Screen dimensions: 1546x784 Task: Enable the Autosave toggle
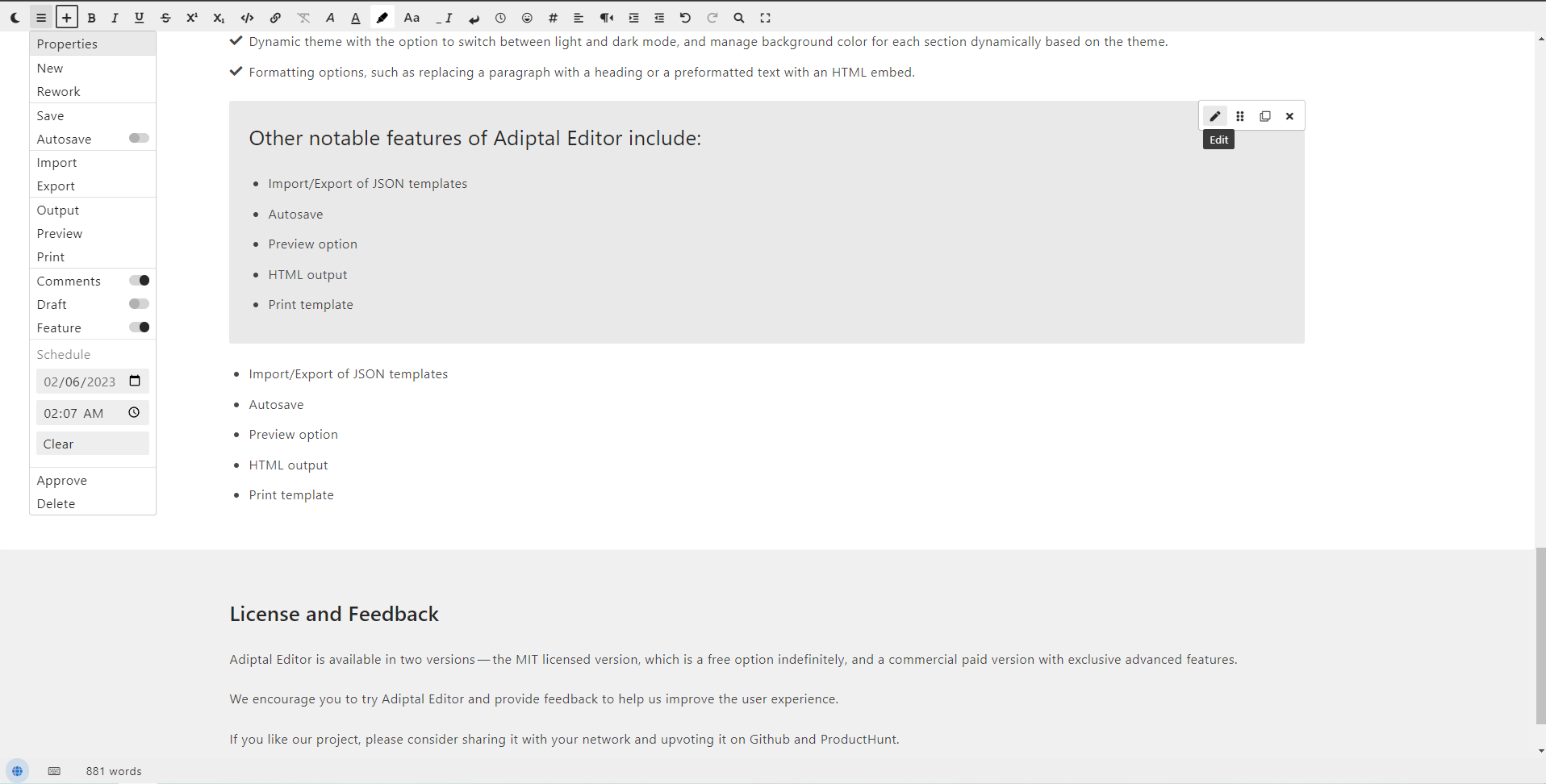pos(139,138)
